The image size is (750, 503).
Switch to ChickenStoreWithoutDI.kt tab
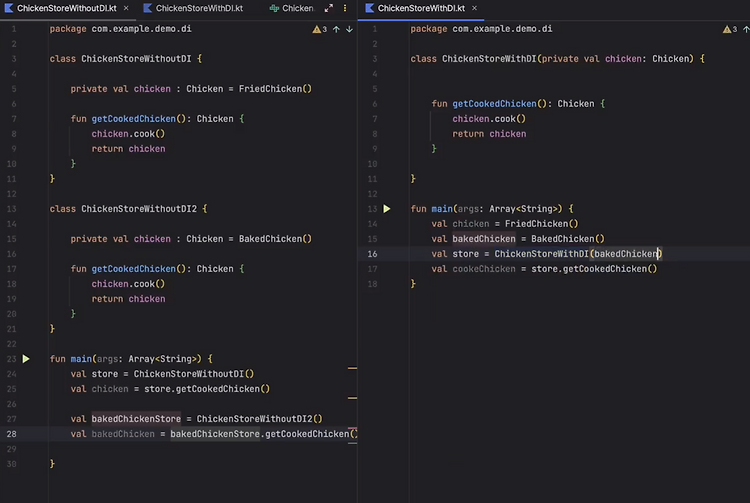66,8
